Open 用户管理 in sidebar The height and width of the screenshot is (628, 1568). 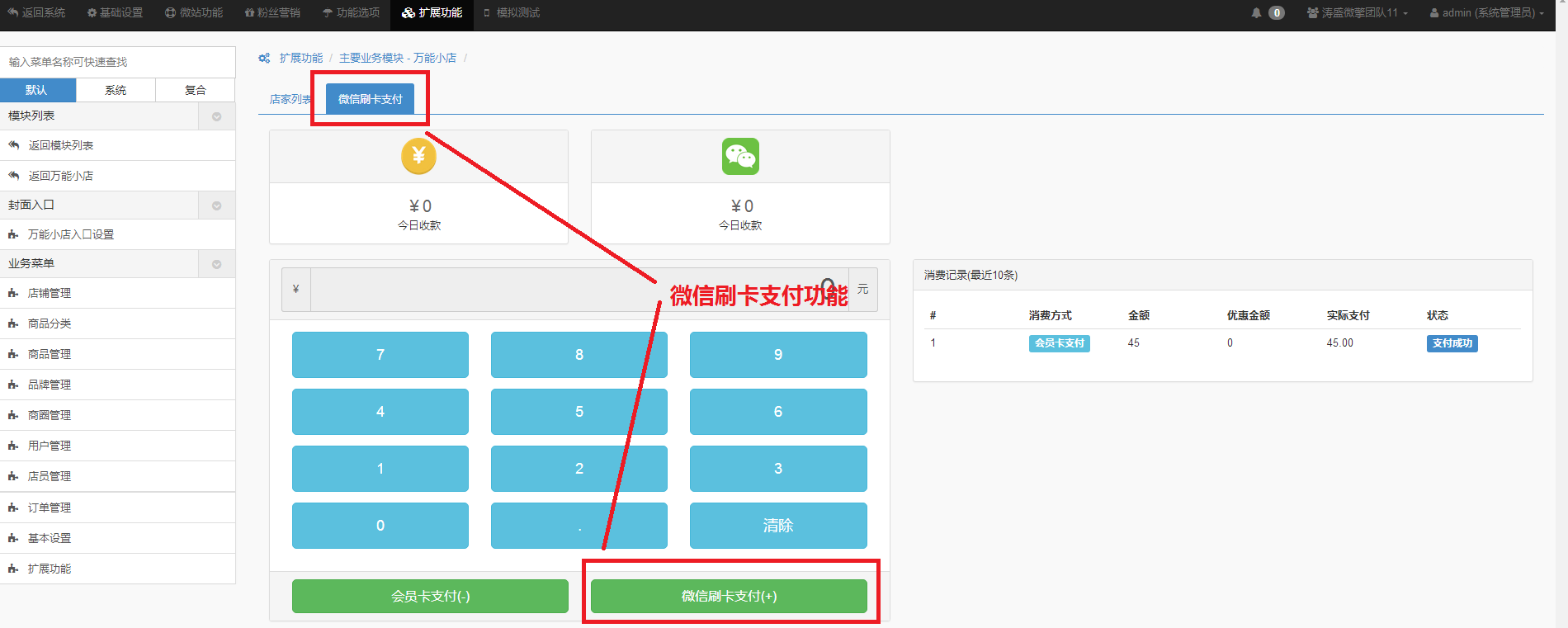point(117,446)
